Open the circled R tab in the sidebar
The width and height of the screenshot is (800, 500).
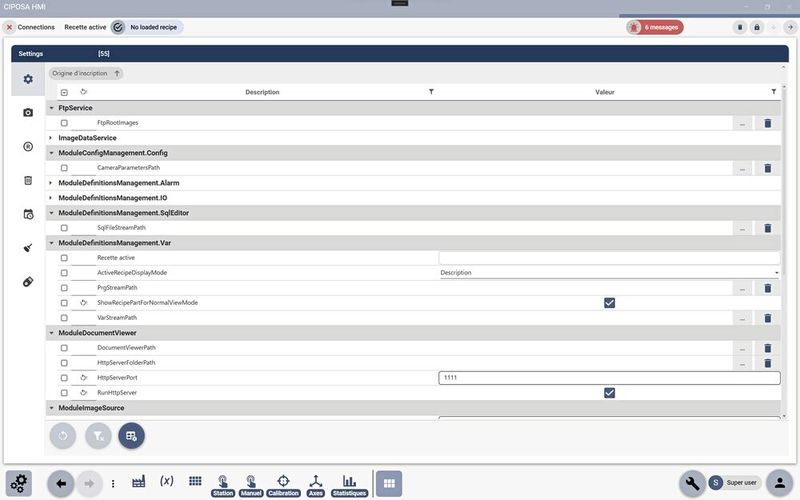click(x=28, y=146)
